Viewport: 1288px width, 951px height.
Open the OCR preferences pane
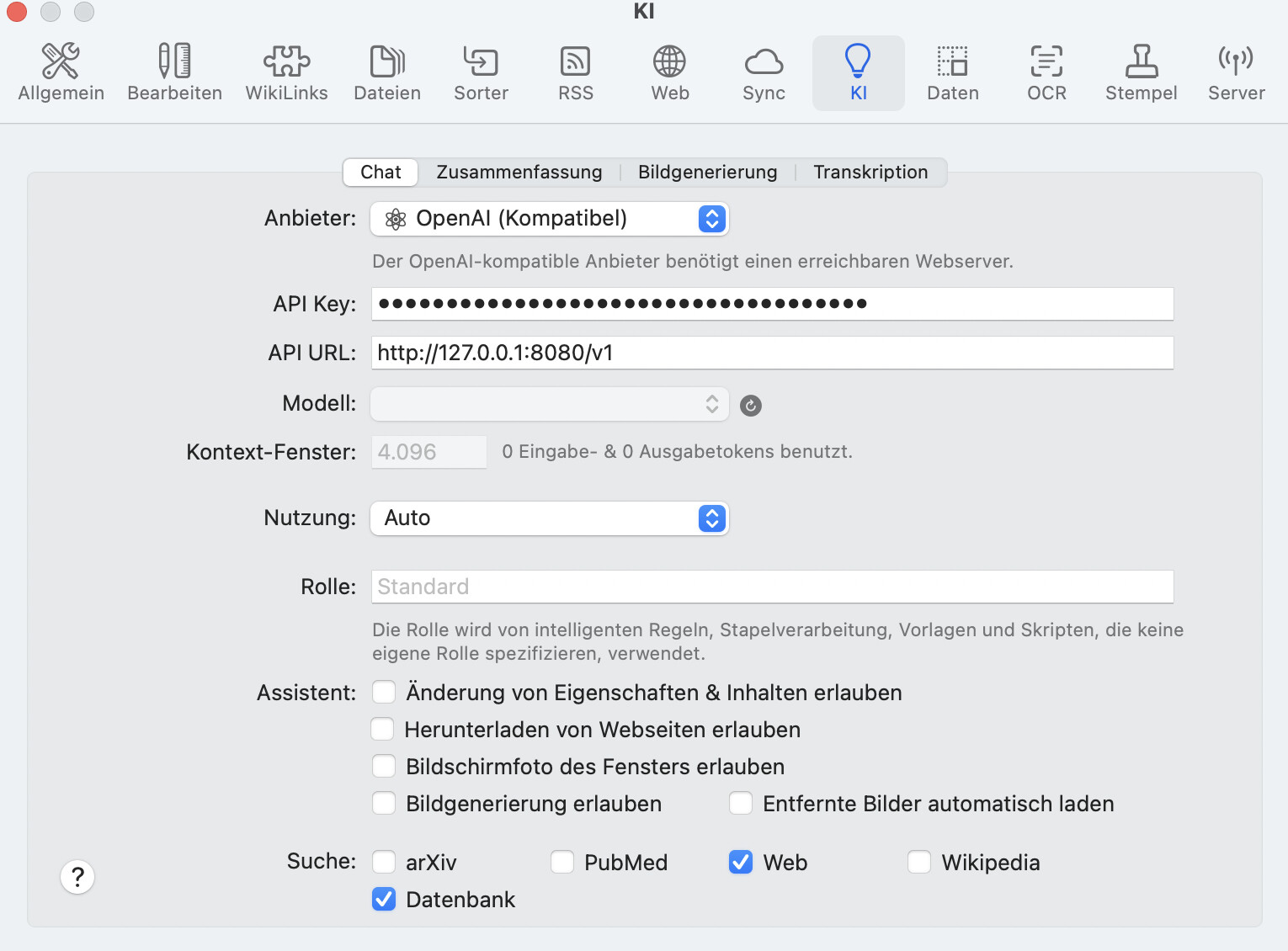click(1046, 73)
